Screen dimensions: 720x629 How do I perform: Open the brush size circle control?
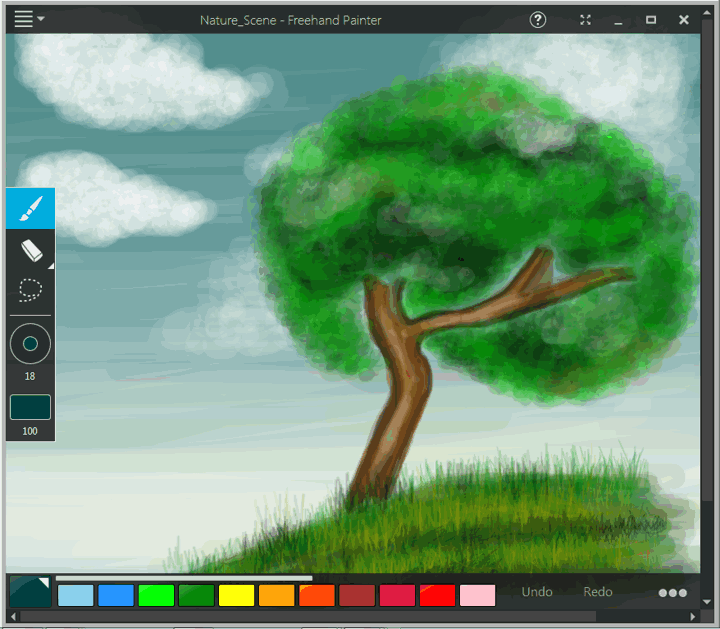pos(30,344)
